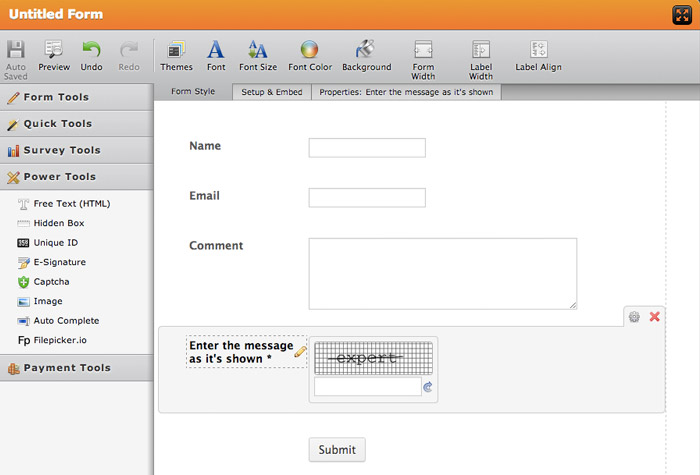Undo the last change
700x475 pixels.
[x=91, y=55]
